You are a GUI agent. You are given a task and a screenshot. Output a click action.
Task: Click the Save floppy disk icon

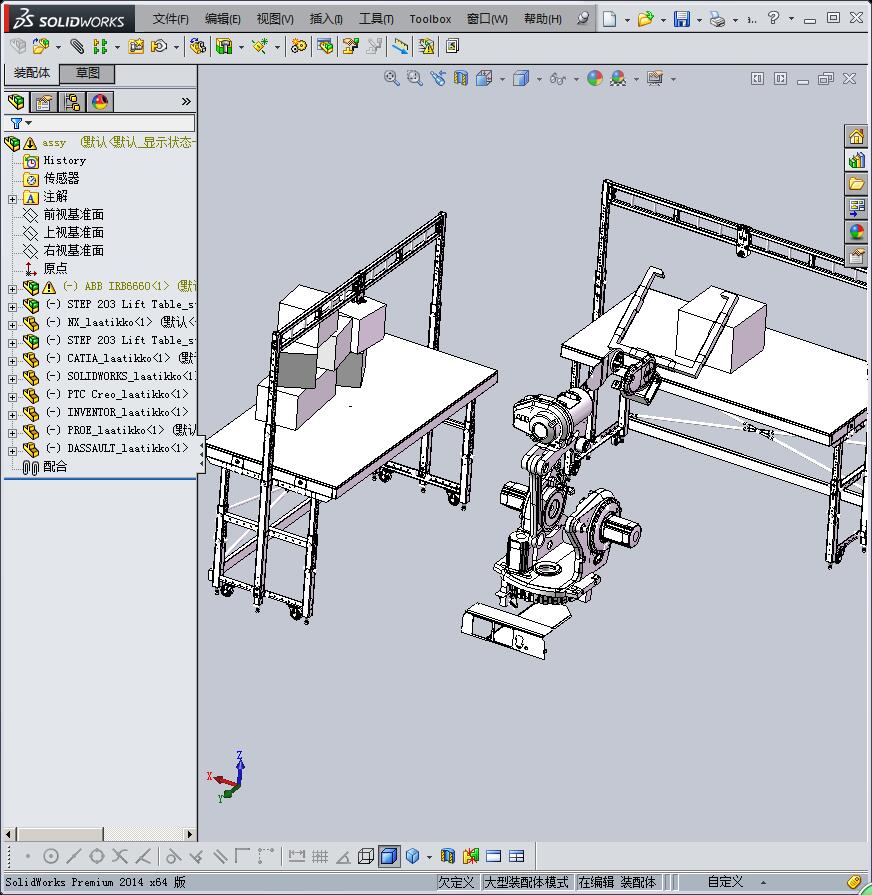pos(681,19)
